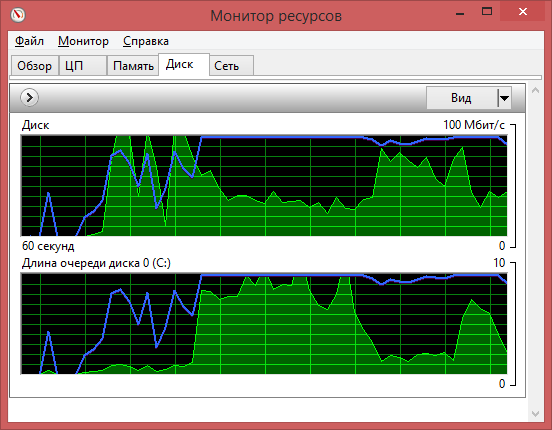Image resolution: width=552 pixels, height=430 pixels.
Task: Switch to the ЦП tab
Action: point(83,66)
